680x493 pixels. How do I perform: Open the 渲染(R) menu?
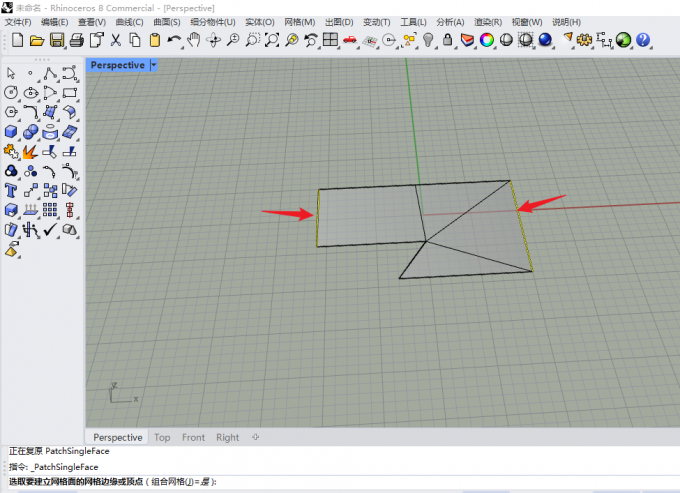click(488, 22)
